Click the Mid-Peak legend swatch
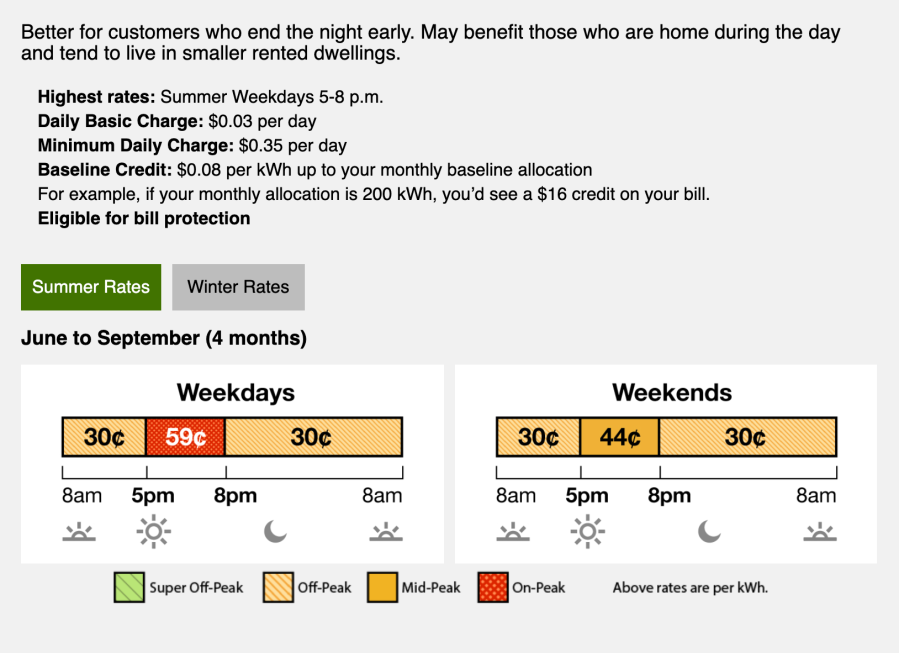The height and width of the screenshot is (653, 899). (x=382, y=587)
